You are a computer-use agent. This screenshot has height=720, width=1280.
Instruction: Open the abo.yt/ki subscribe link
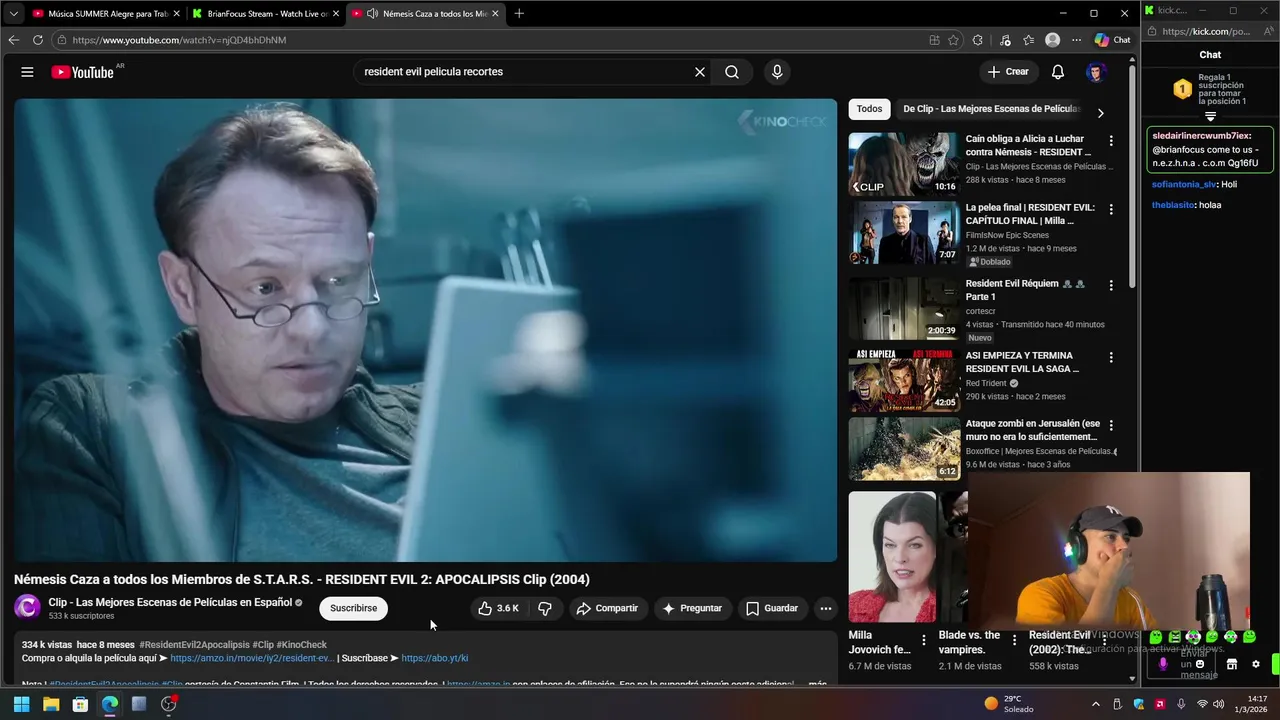click(435, 658)
